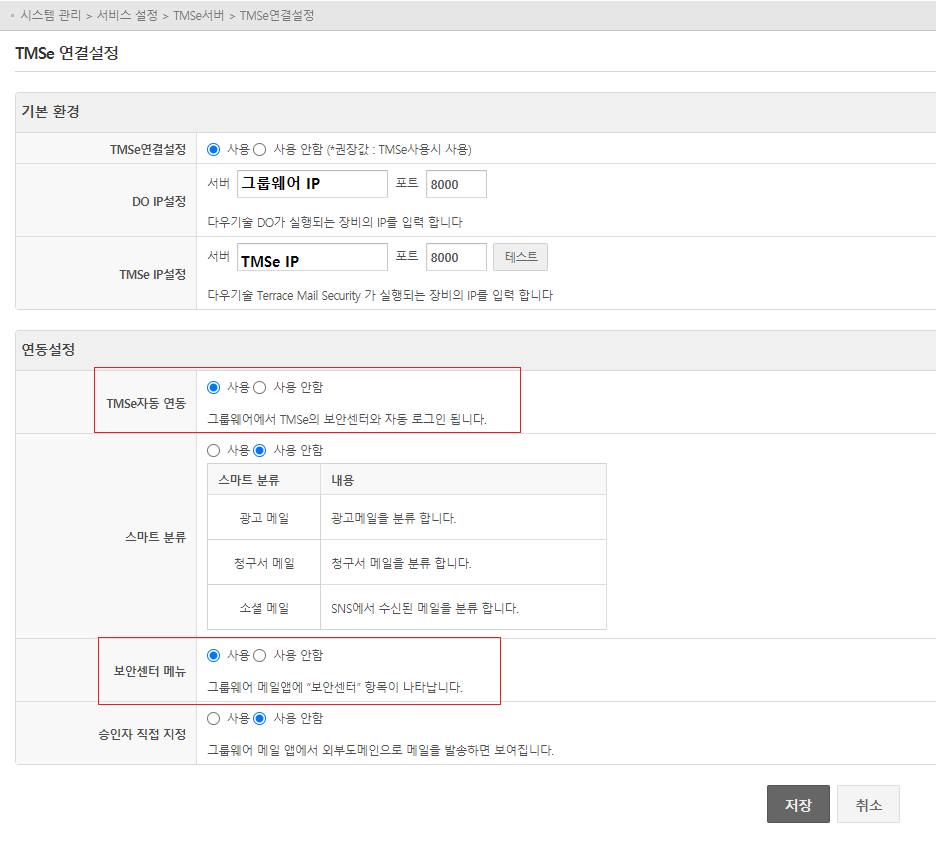Select '사용' for TMSe연결설정
The width and height of the screenshot is (936, 847).
tap(213, 149)
